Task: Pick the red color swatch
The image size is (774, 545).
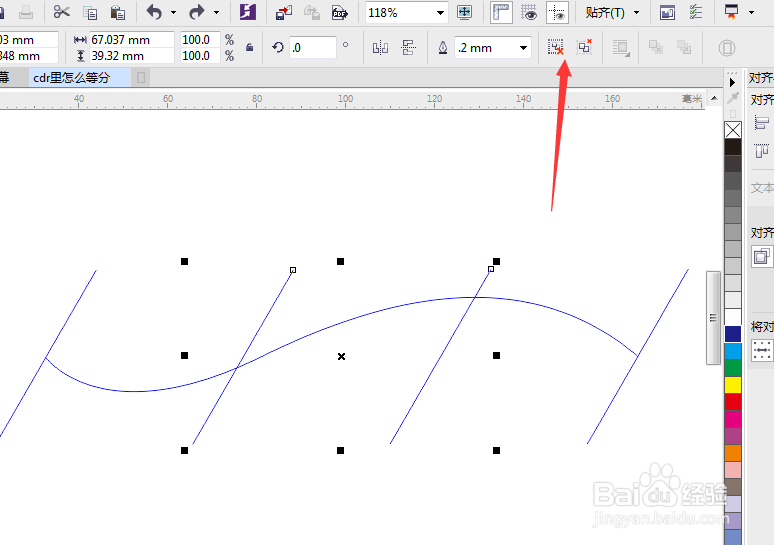Action: [x=733, y=402]
